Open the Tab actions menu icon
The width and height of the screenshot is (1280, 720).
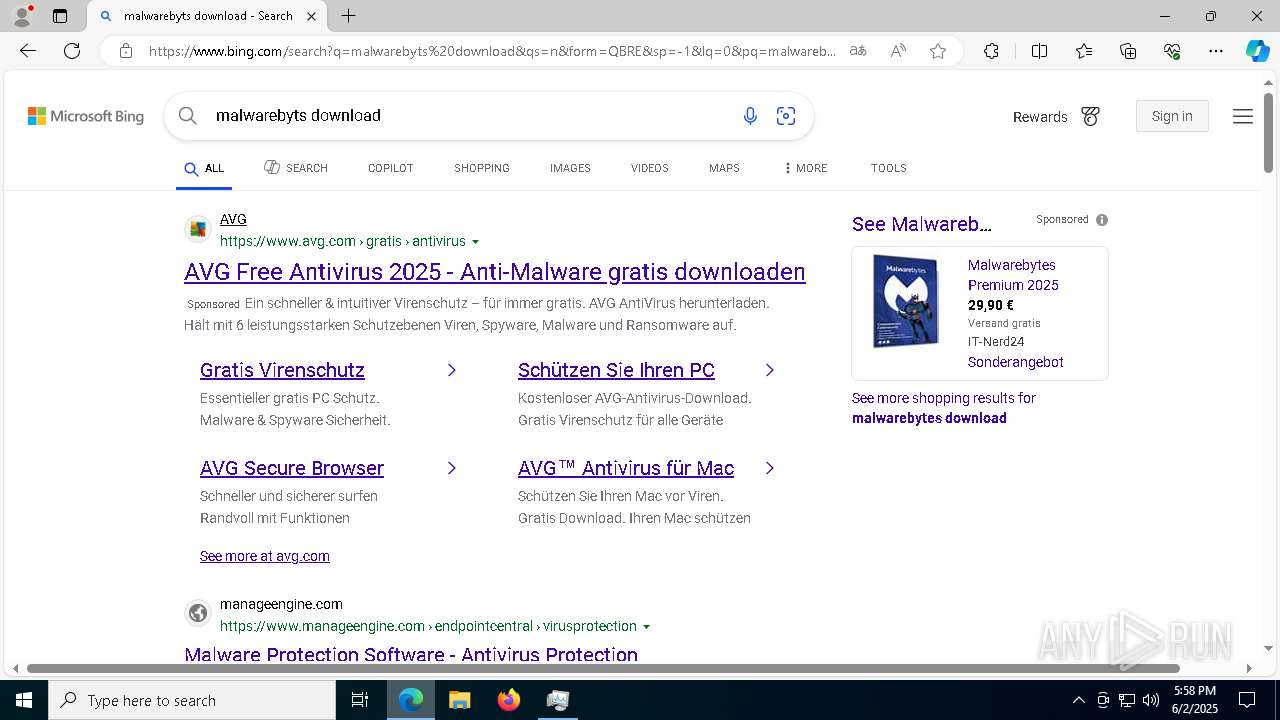pos(60,16)
